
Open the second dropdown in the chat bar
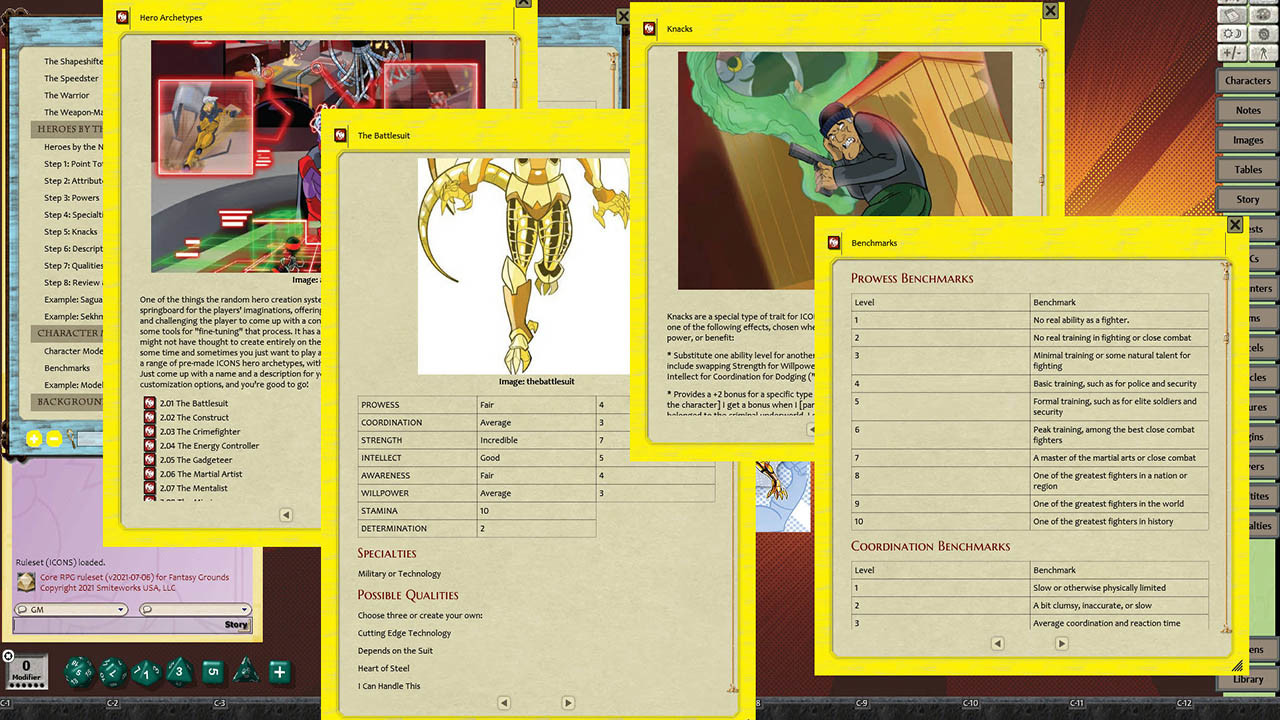pyautogui.click(x=195, y=608)
